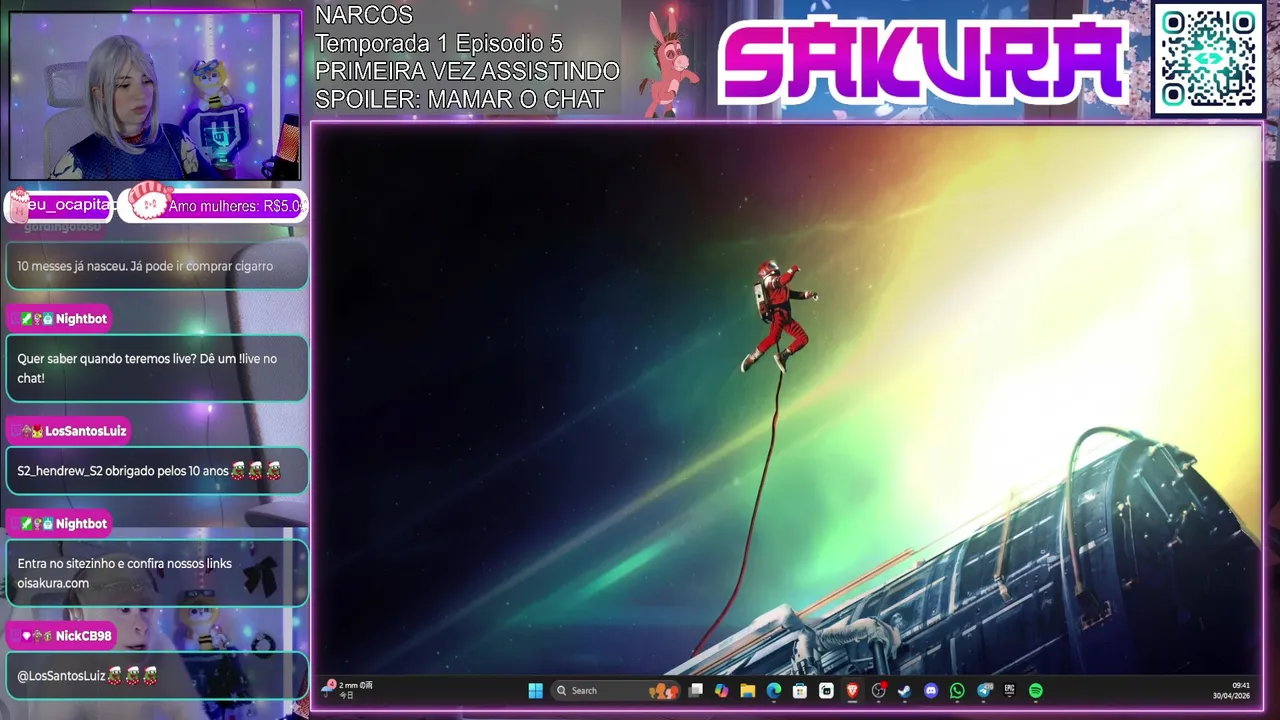Open Task View on the taskbar
Viewport: 1280px width, 720px height.
pos(696,691)
